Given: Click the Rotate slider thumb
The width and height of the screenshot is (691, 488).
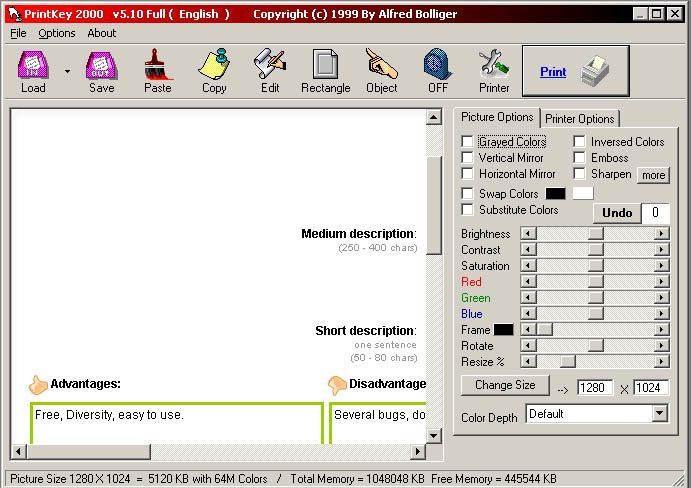Looking at the screenshot, I should [595, 346].
